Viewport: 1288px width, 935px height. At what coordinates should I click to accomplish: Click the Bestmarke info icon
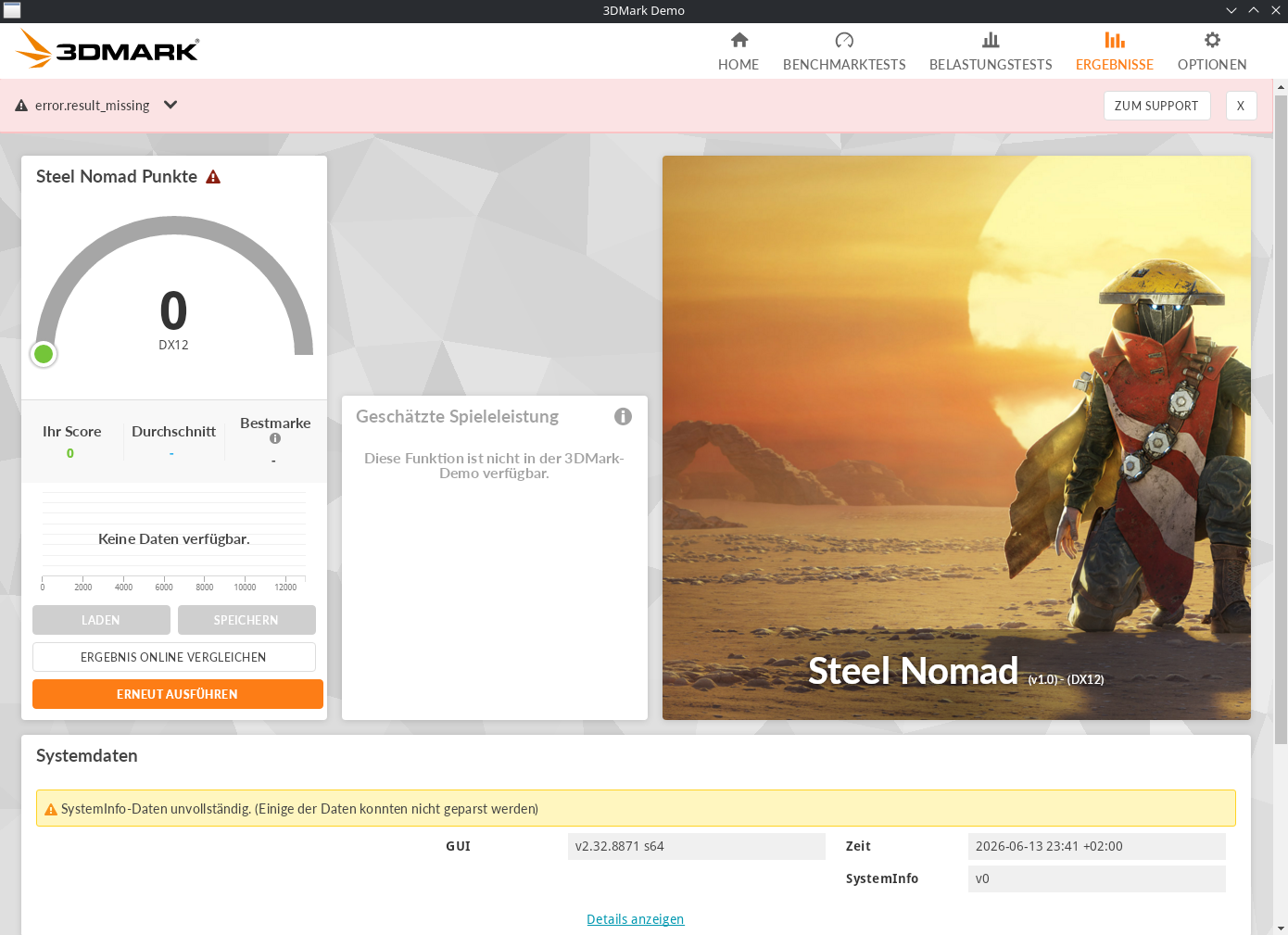(275, 438)
